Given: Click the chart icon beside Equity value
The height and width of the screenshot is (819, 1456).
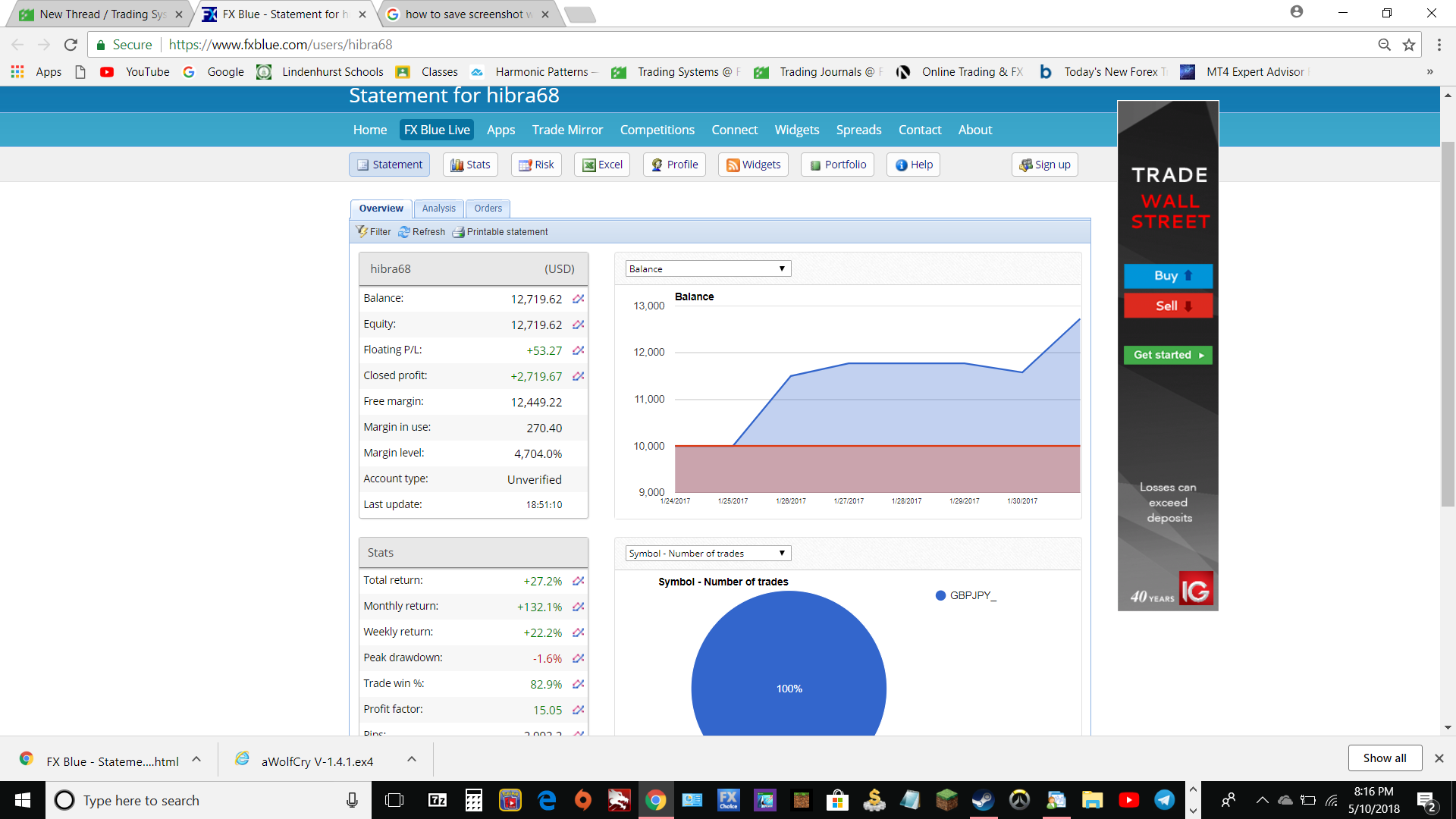Looking at the screenshot, I should [x=578, y=325].
